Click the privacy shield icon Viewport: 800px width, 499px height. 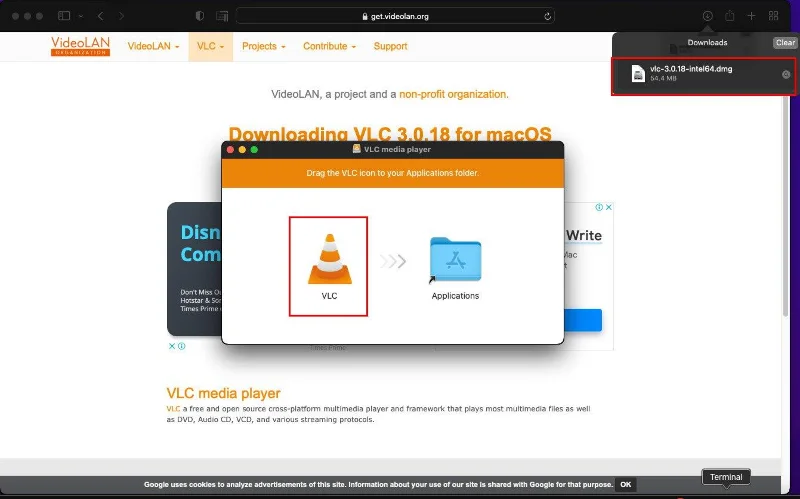point(200,16)
